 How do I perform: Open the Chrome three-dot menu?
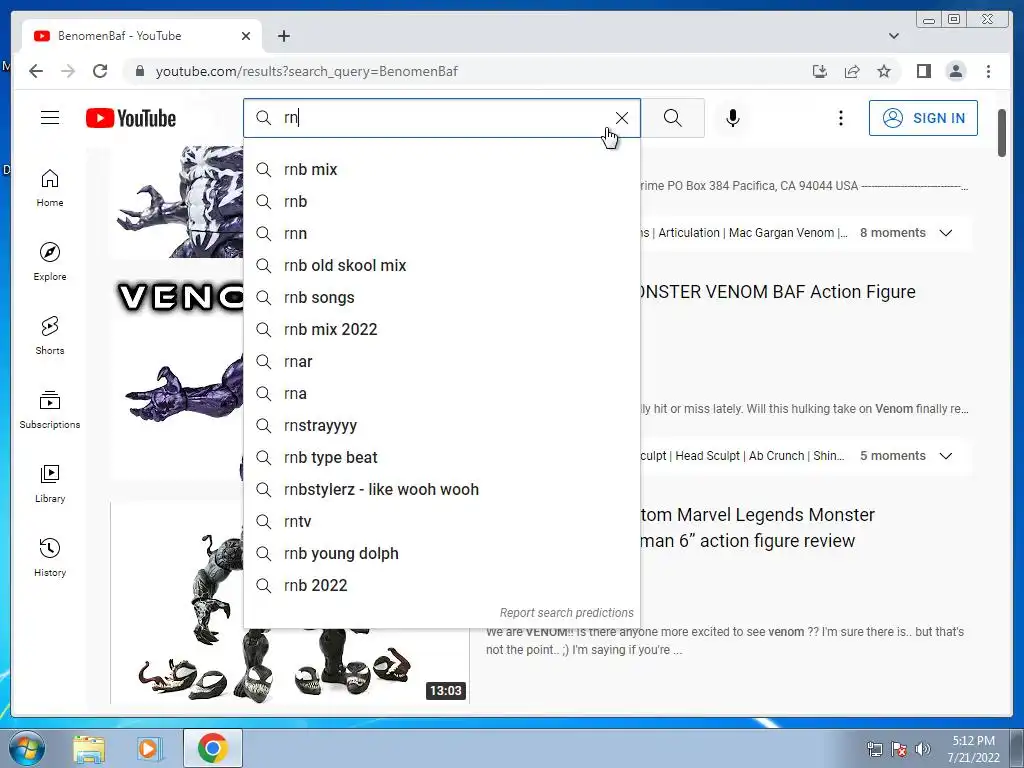(x=988, y=71)
